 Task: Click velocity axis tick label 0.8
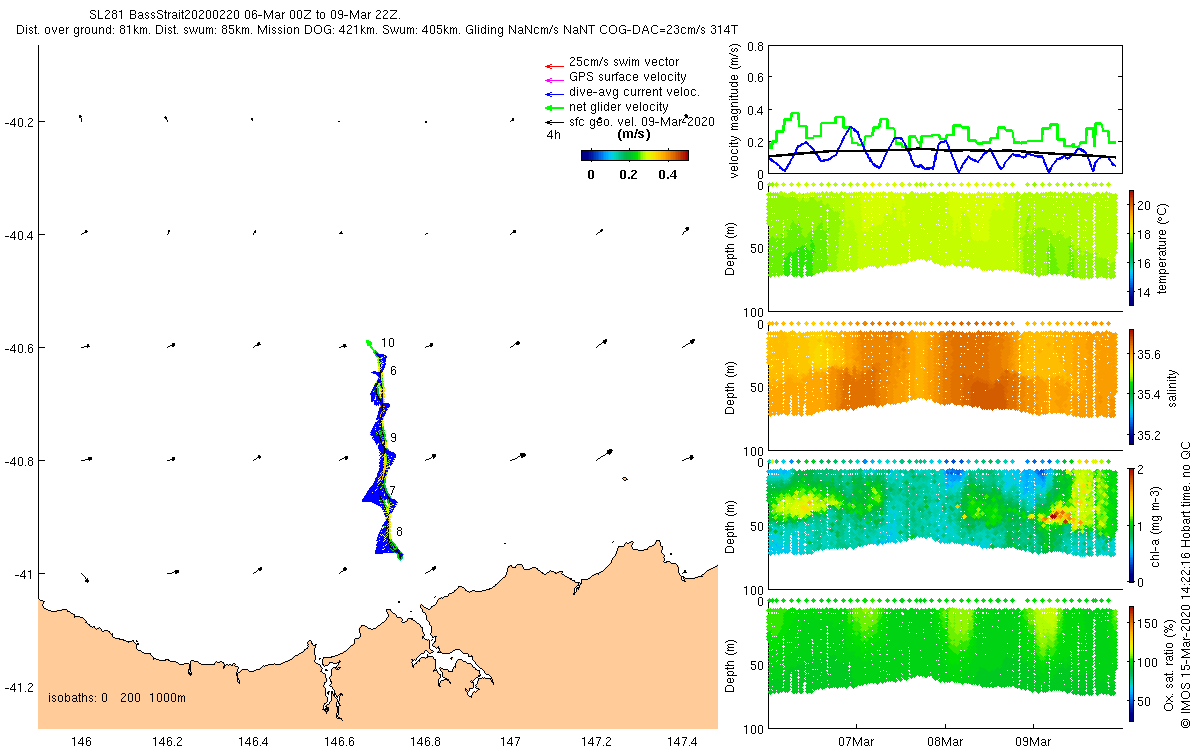(755, 46)
